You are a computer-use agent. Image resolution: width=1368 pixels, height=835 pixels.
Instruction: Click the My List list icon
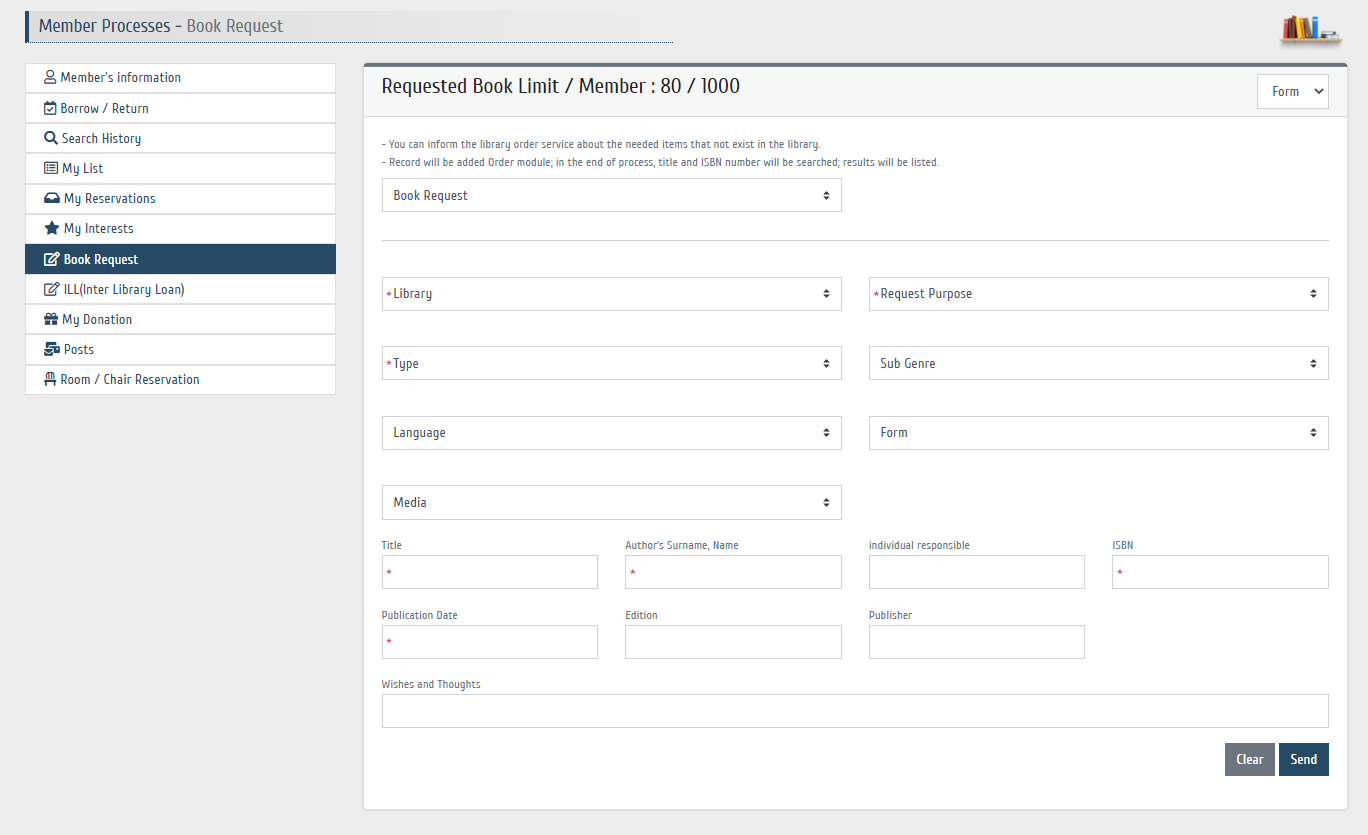[51, 168]
